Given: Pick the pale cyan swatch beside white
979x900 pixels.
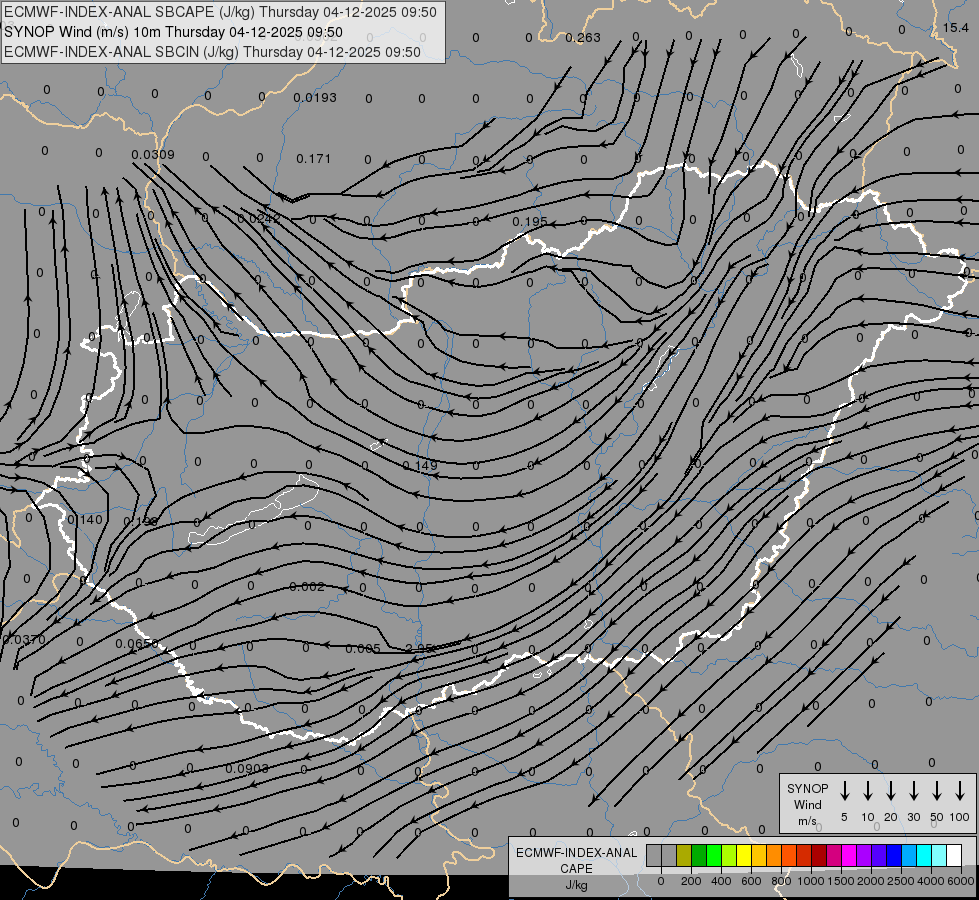Looking at the screenshot, I should (x=938, y=855).
